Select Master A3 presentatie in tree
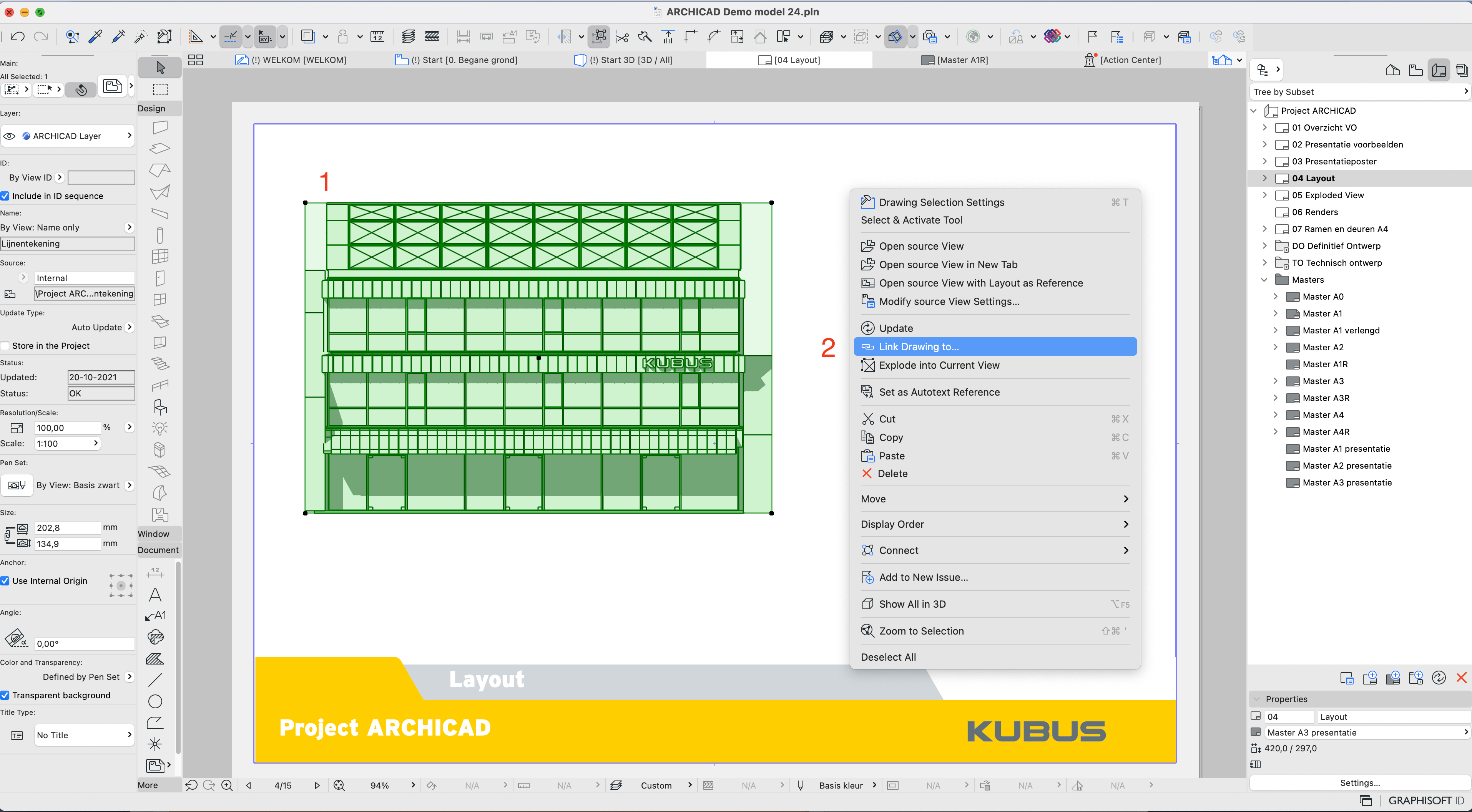The width and height of the screenshot is (1472, 812). (1347, 482)
